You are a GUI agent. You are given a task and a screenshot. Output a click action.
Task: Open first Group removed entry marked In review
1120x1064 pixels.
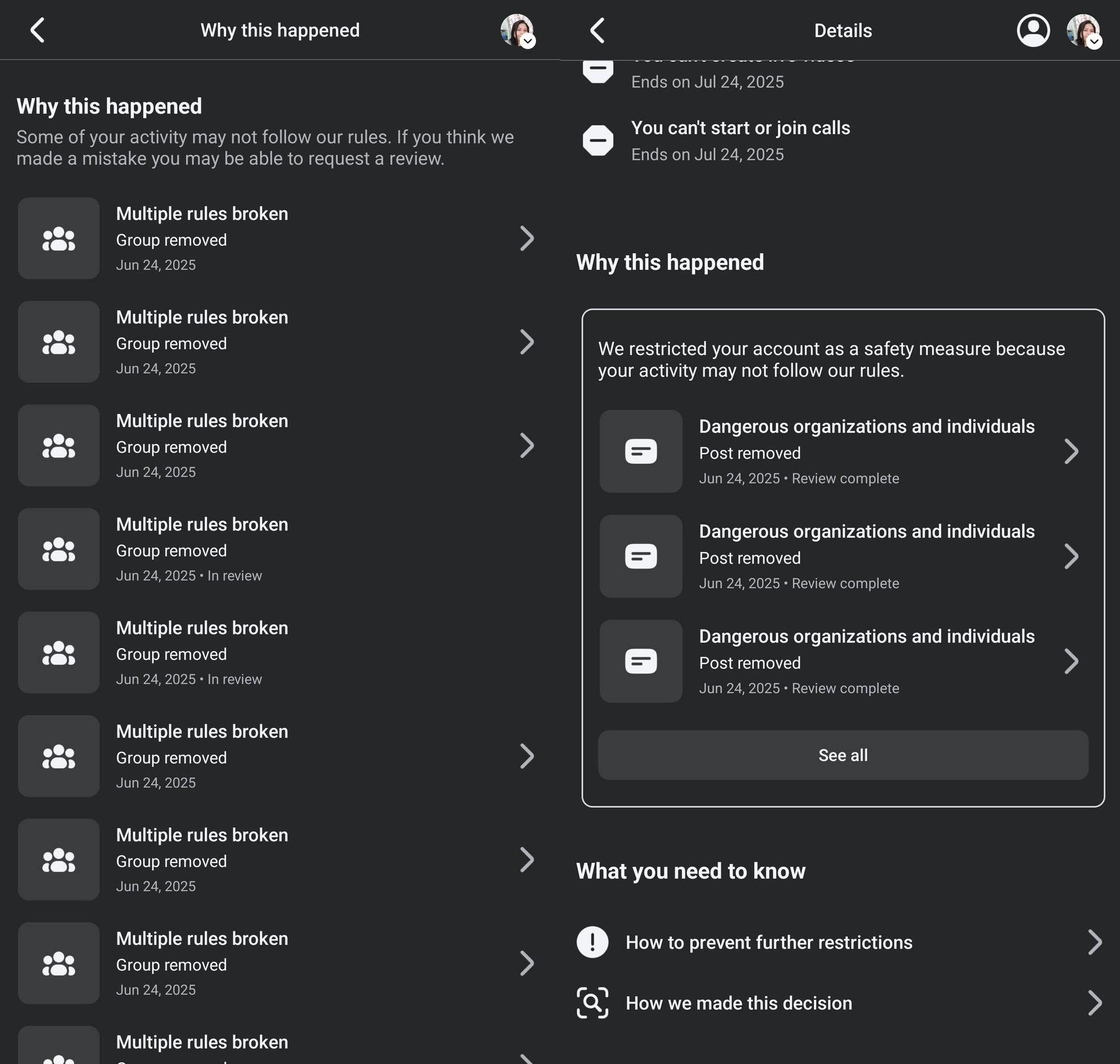click(277, 549)
